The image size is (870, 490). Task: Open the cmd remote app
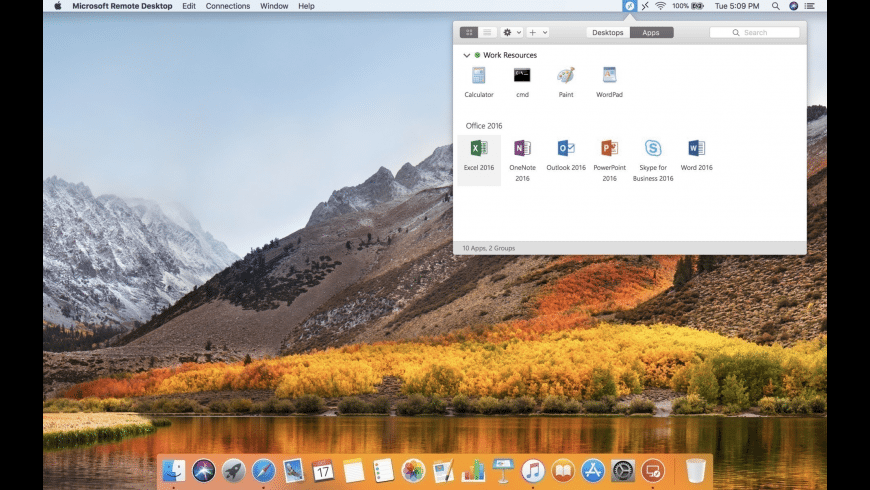522,76
